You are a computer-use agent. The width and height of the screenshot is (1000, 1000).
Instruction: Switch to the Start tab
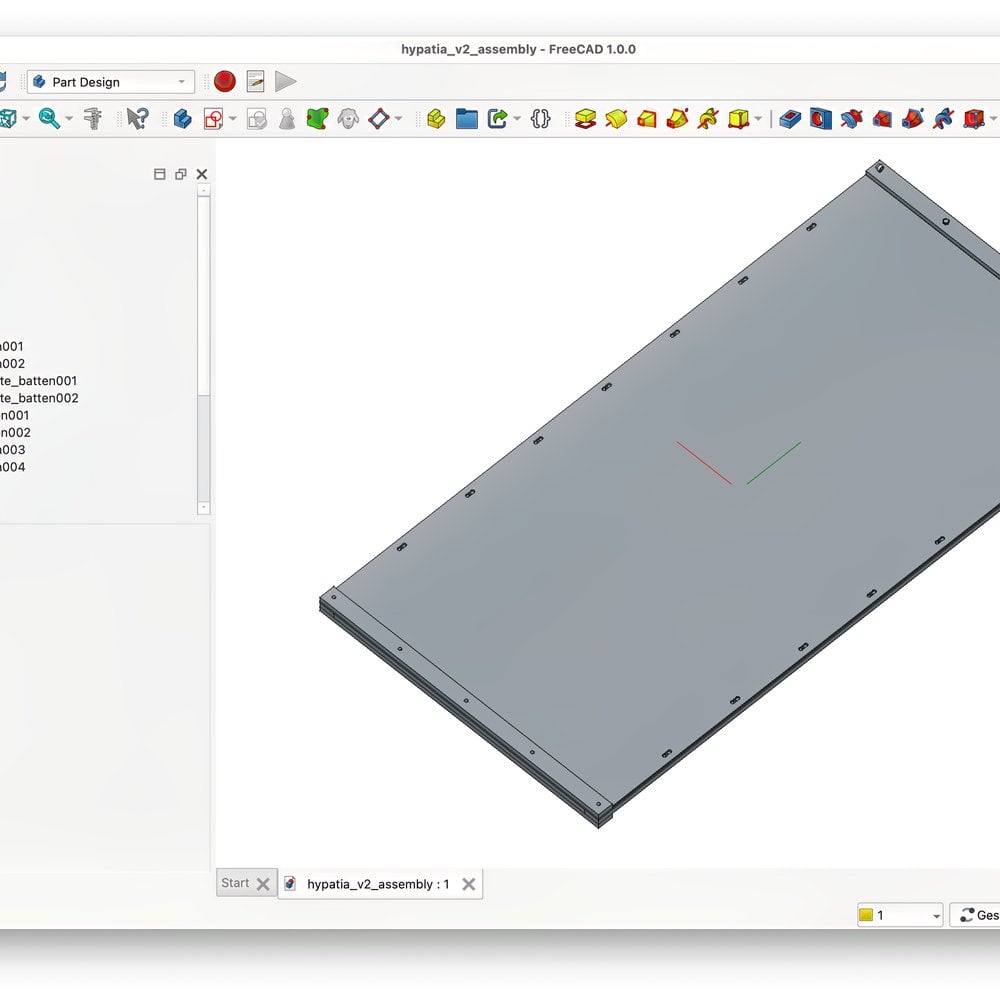(x=235, y=883)
